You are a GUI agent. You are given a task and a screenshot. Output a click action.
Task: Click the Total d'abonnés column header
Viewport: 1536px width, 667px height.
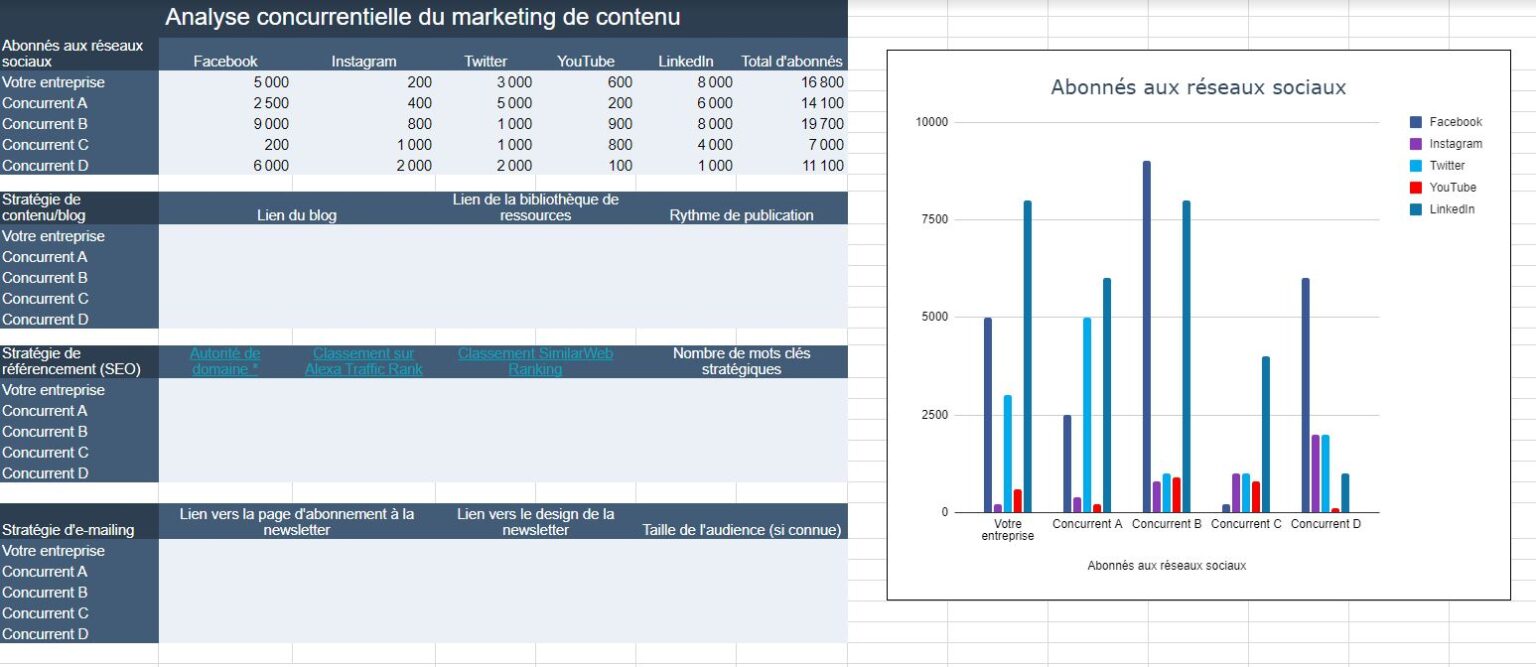pos(792,61)
